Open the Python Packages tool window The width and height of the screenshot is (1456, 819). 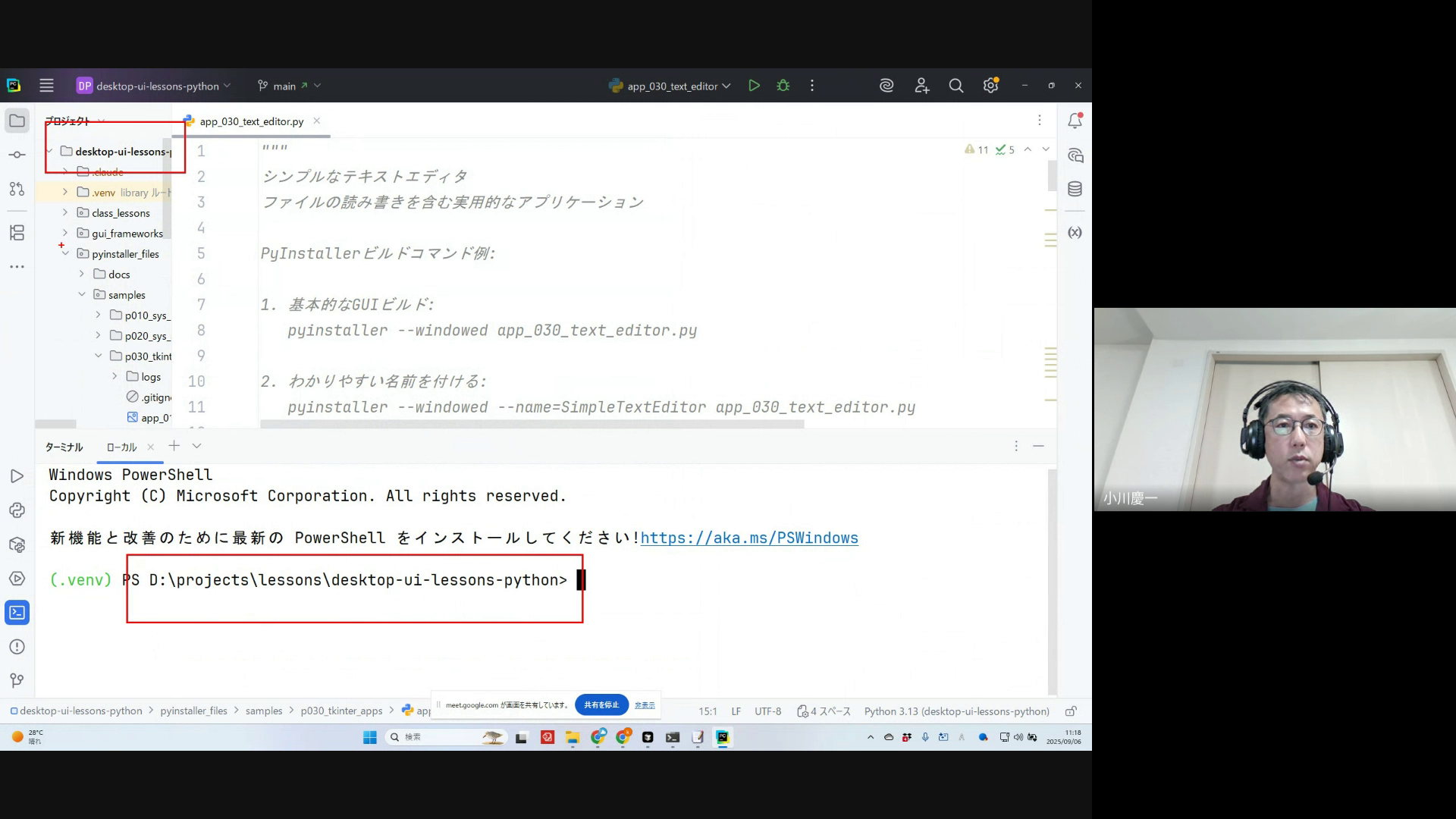17,544
